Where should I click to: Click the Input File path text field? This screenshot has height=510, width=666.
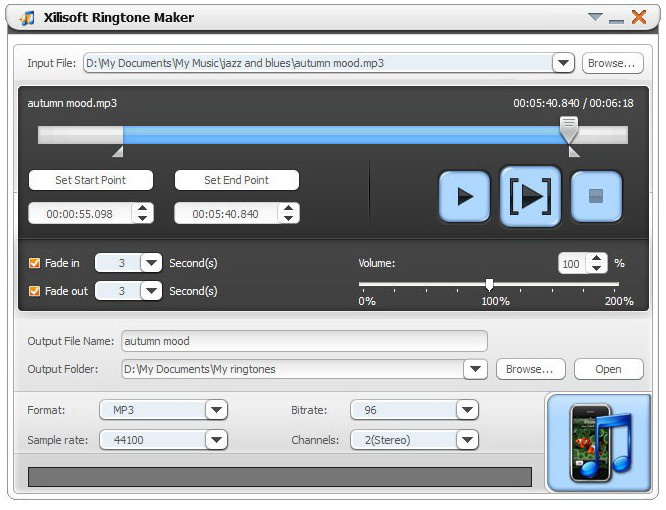tap(318, 63)
